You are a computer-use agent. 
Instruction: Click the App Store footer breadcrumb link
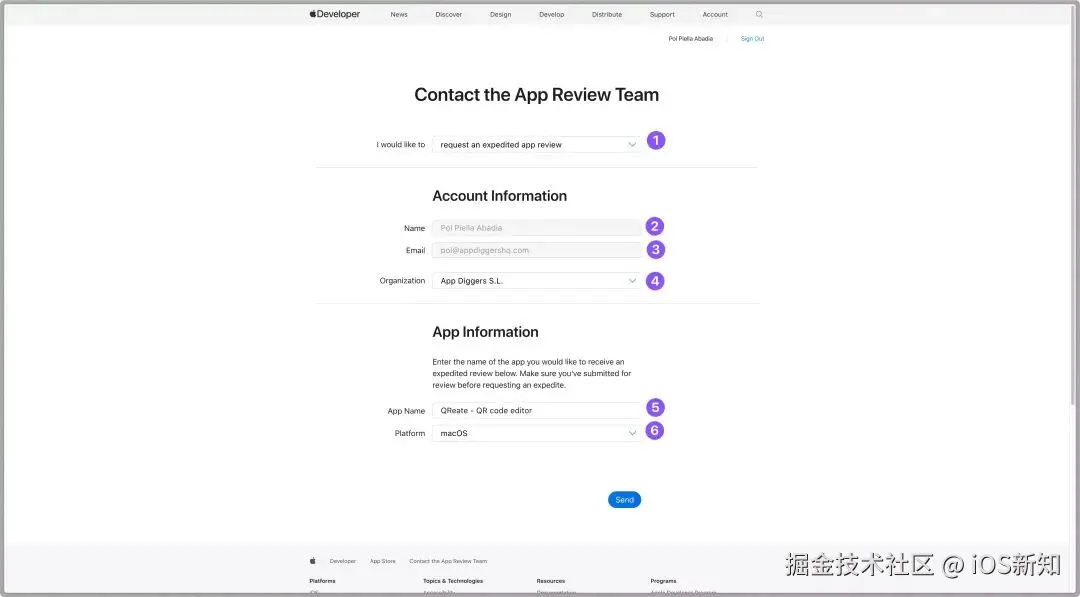[383, 561]
